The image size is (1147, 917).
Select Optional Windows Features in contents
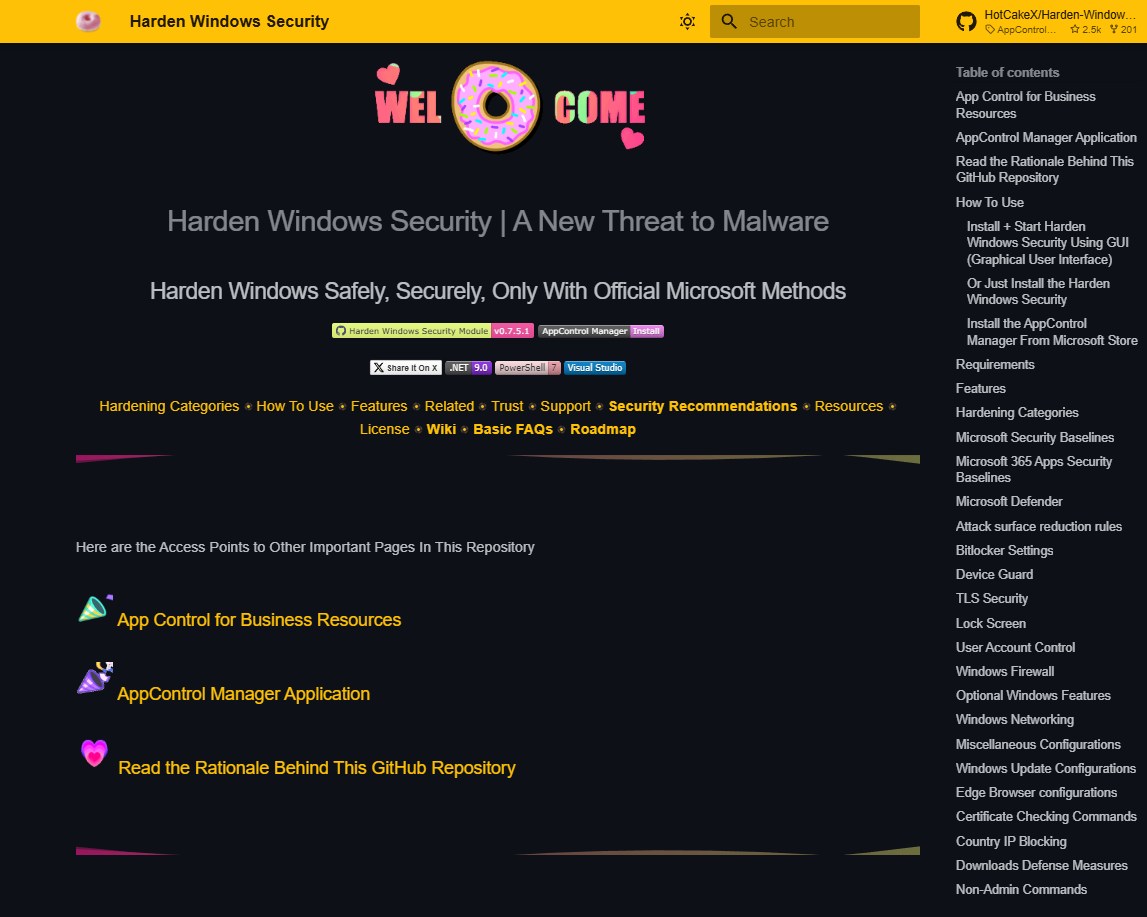1033,695
